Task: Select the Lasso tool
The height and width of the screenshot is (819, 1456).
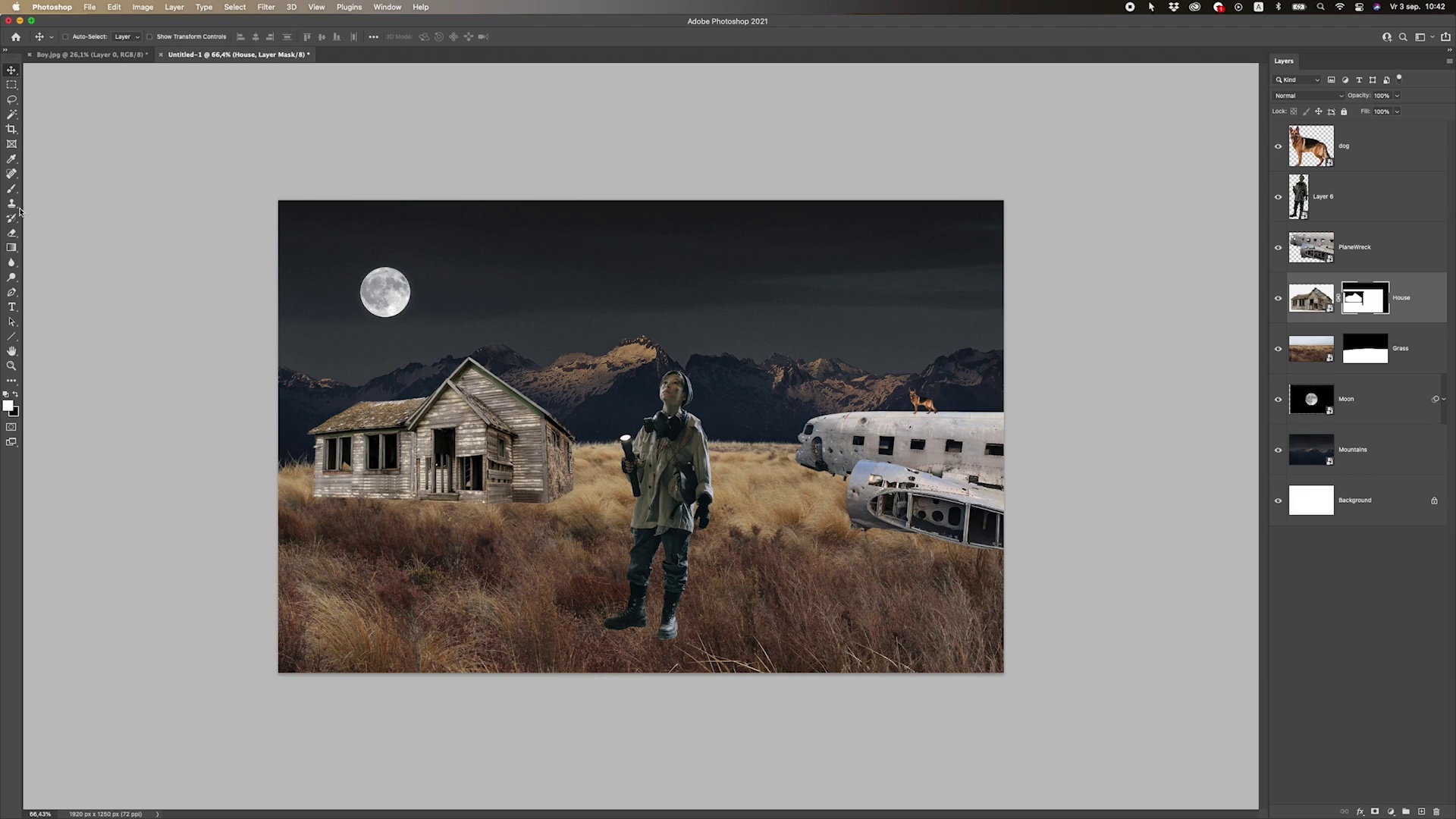Action: point(11,99)
